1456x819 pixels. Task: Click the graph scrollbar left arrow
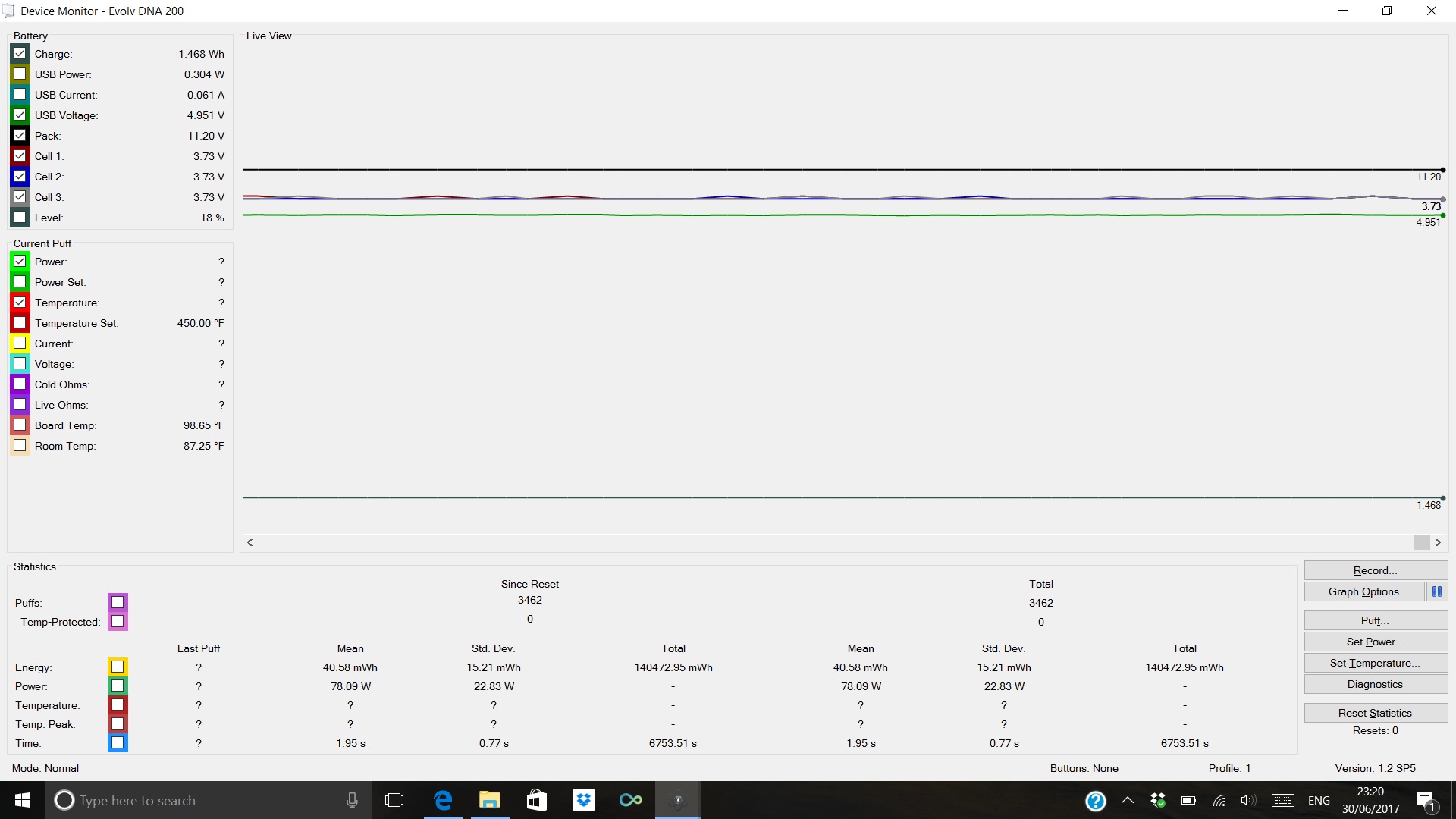[x=250, y=542]
